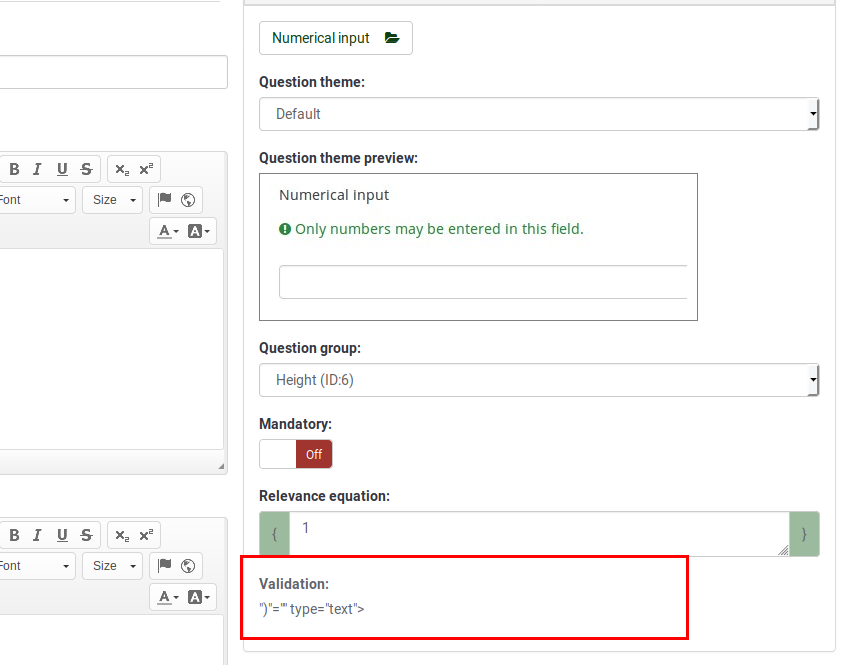Click Bold in the lower editor toolbar
Viewport: 846px width, 665px height.
[x=14, y=535]
